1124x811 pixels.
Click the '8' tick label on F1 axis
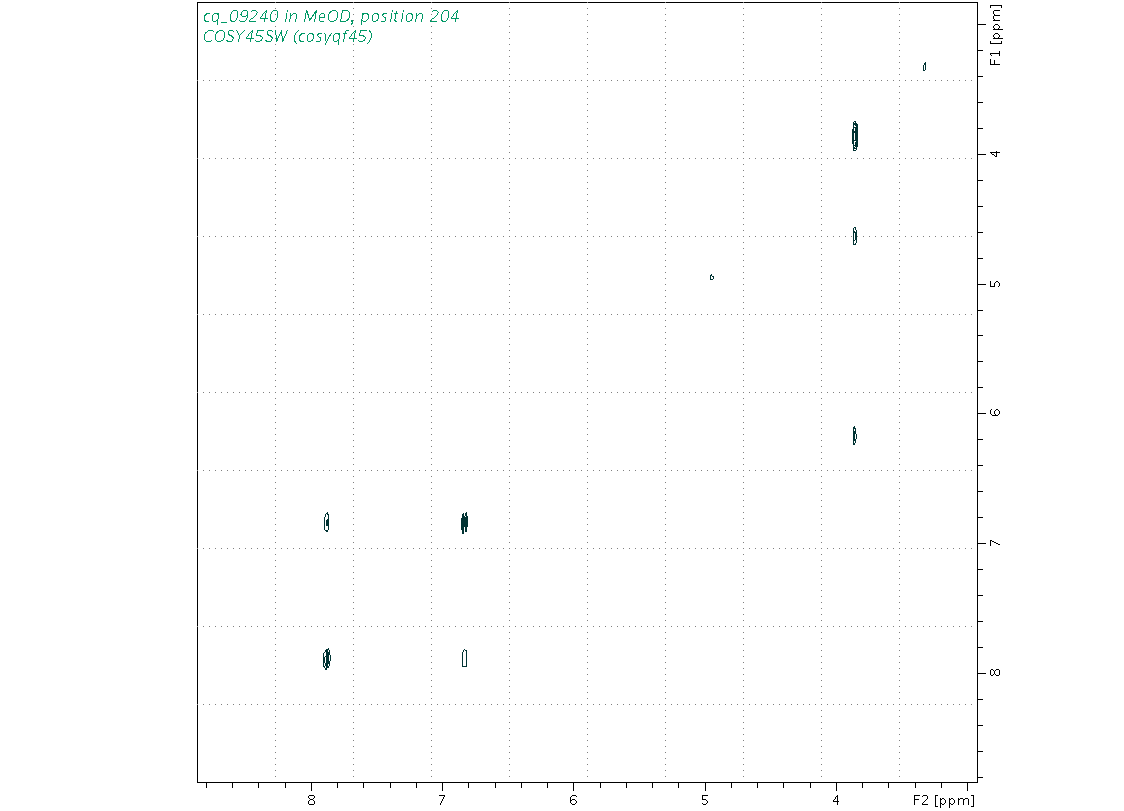coord(995,673)
